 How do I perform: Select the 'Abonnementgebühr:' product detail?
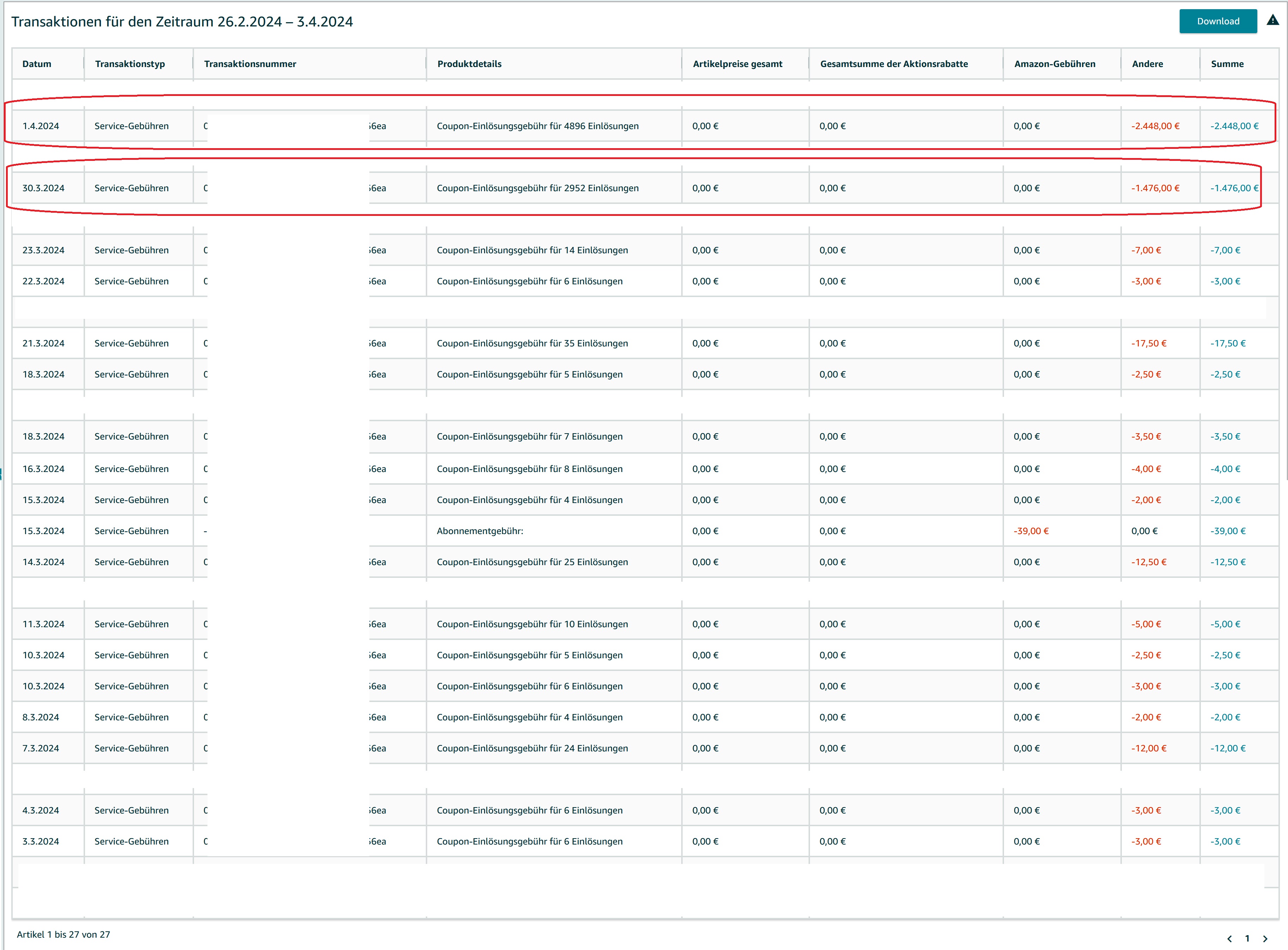click(480, 531)
